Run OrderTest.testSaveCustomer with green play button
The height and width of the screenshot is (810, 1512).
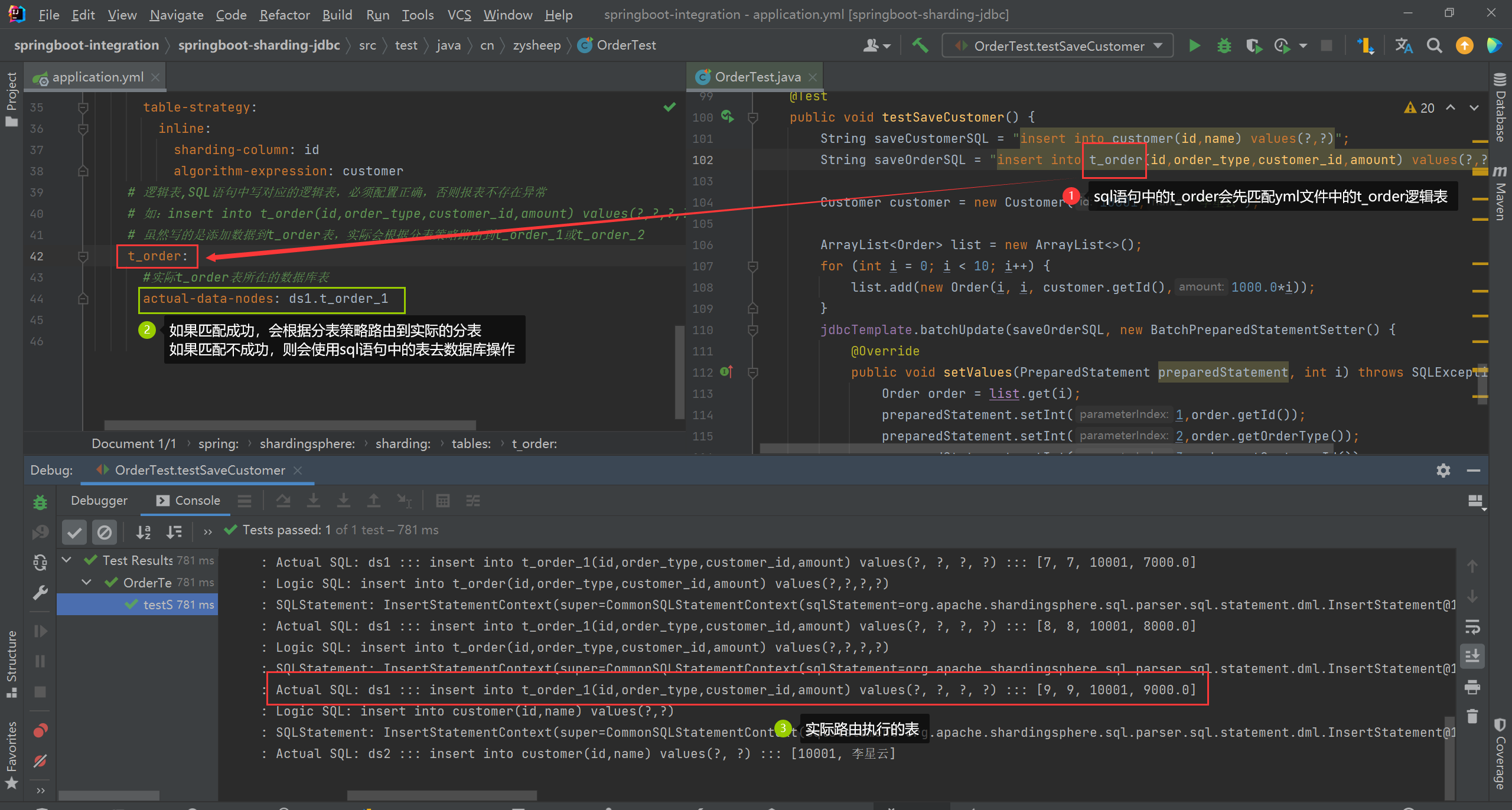1194,45
